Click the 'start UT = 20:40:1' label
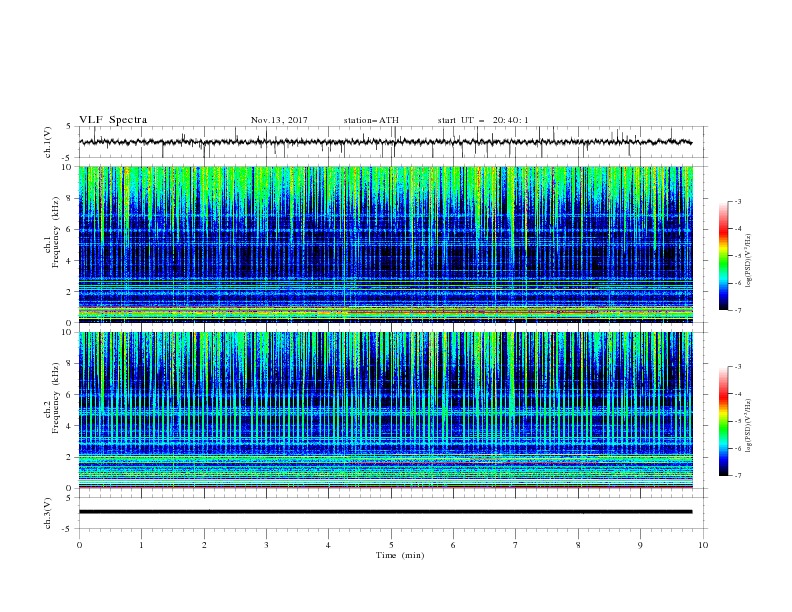Image resolution: width=792 pixels, height=612 pixels. click(483, 120)
